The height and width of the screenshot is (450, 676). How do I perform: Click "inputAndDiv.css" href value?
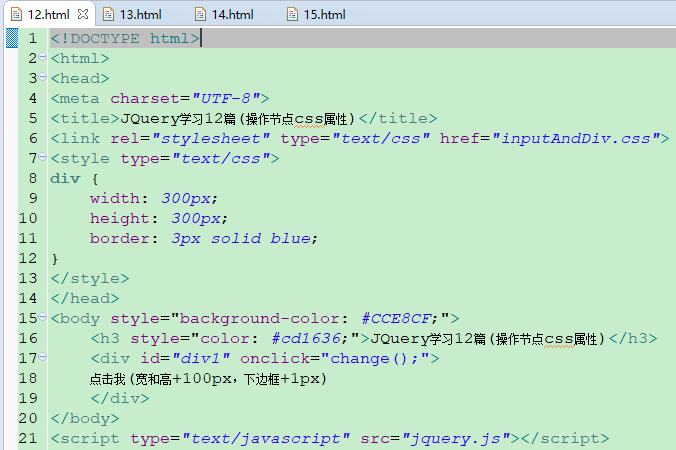575,138
